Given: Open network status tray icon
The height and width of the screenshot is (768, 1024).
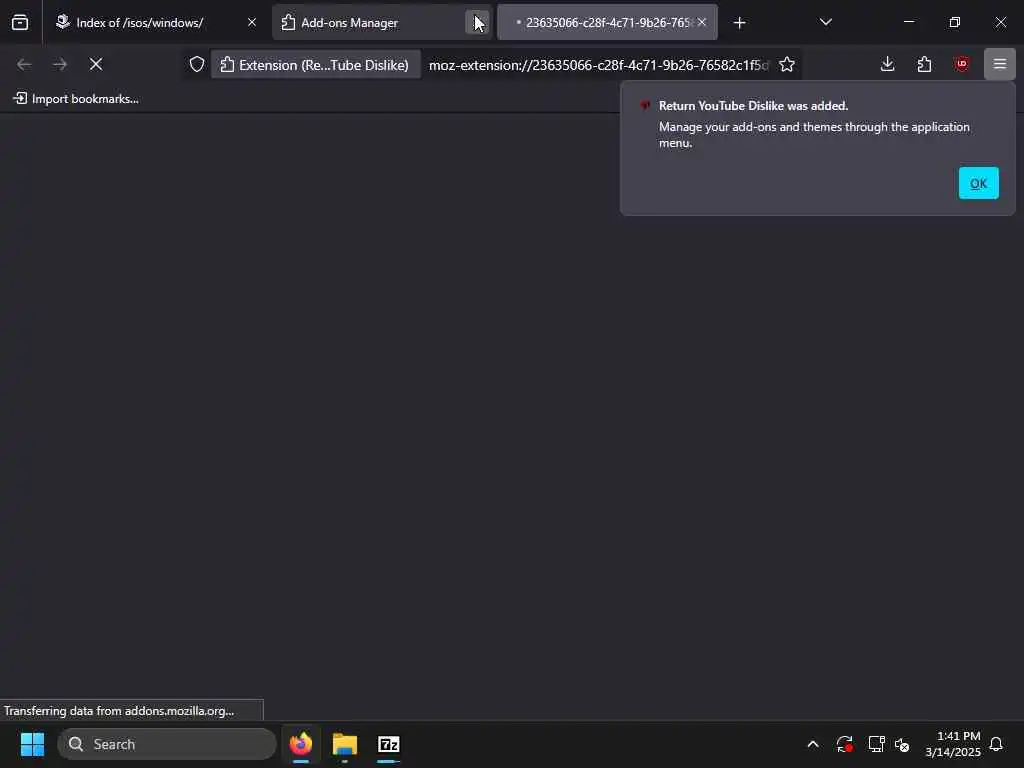Looking at the screenshot, I should 876,744.
